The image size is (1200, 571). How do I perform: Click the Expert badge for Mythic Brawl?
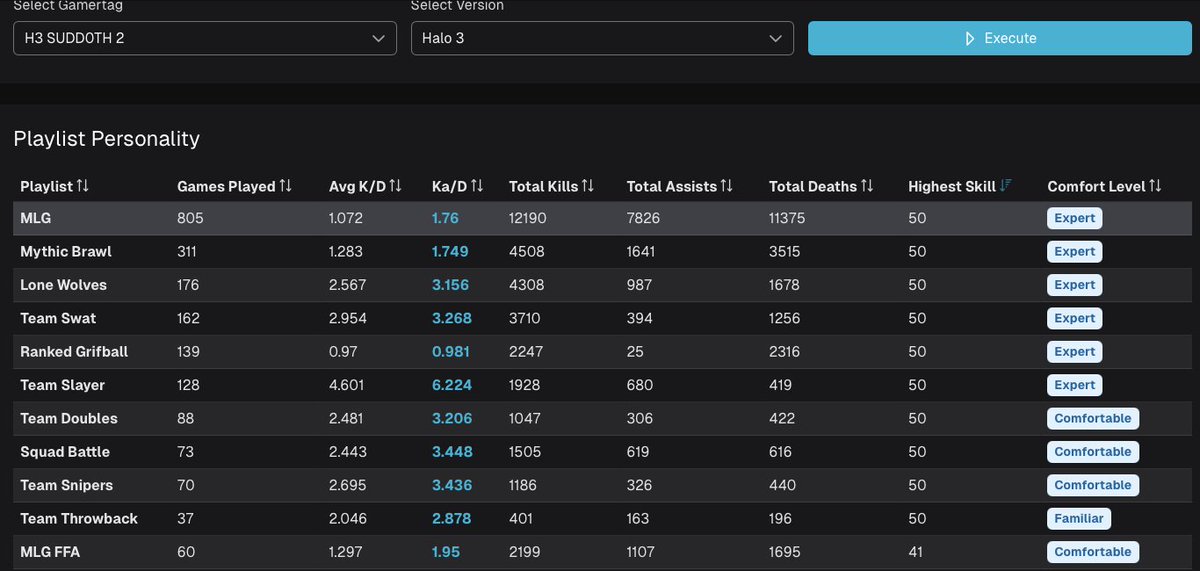tap(1075, 251)
